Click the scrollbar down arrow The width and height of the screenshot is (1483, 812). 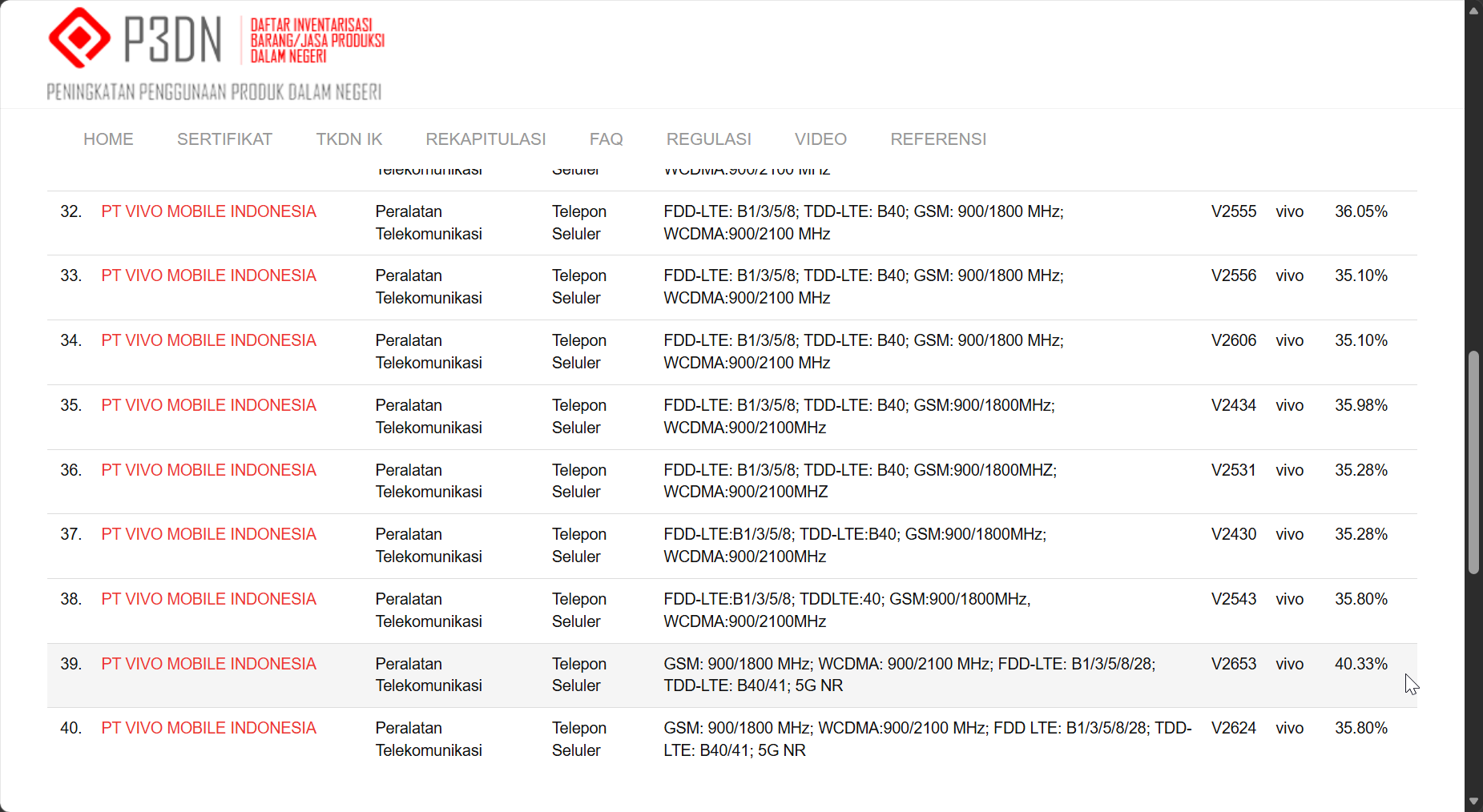pos(1473,802)
